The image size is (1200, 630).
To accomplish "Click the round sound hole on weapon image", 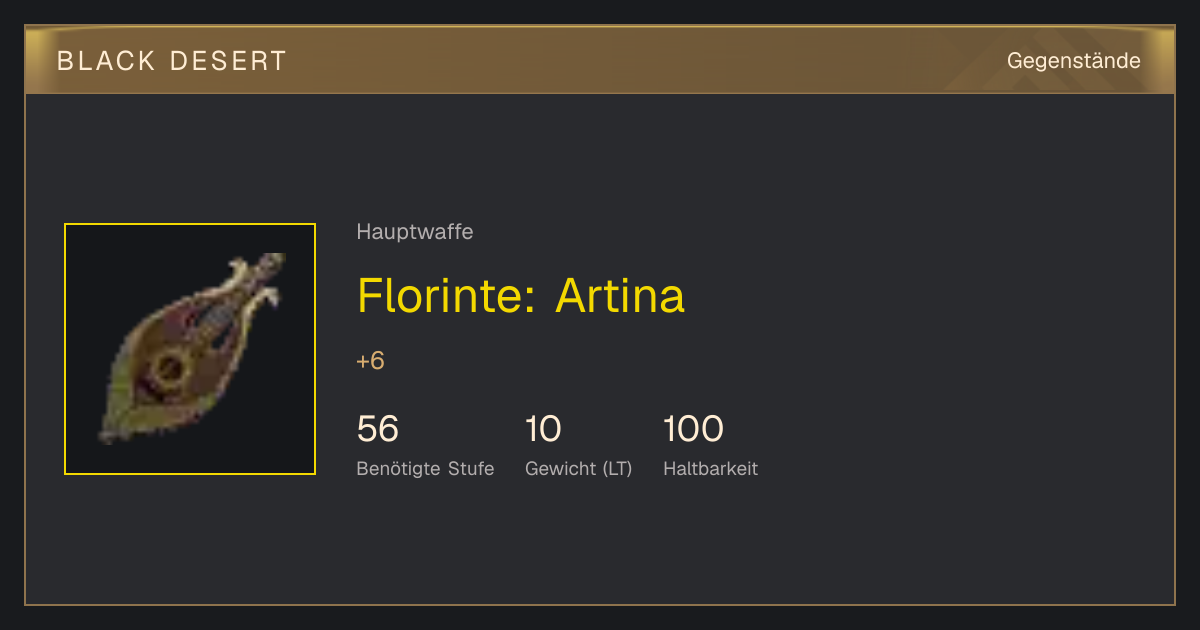I will click(169, 369).
